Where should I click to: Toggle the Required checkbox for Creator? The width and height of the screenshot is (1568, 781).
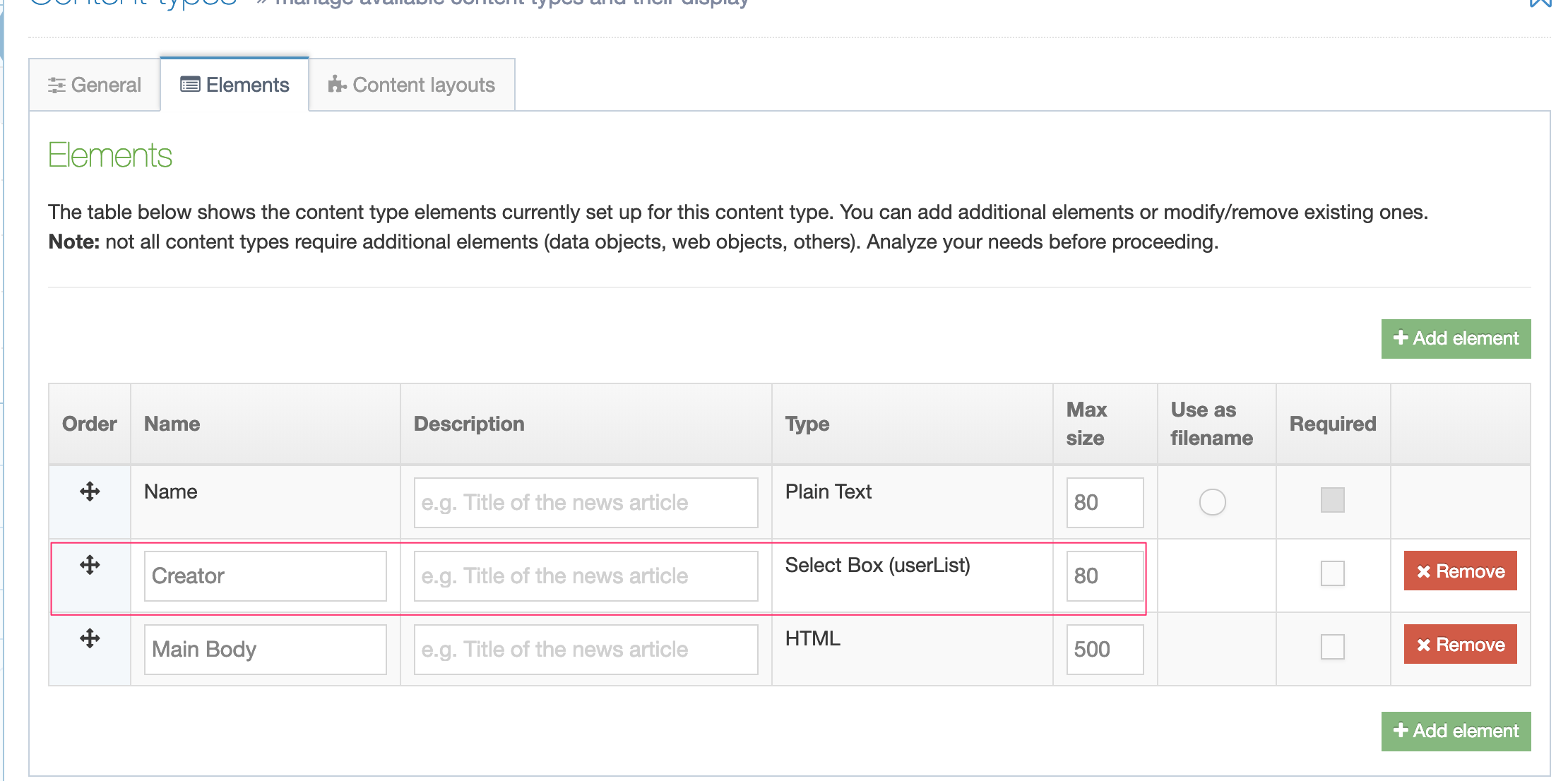coord(1332,573)
